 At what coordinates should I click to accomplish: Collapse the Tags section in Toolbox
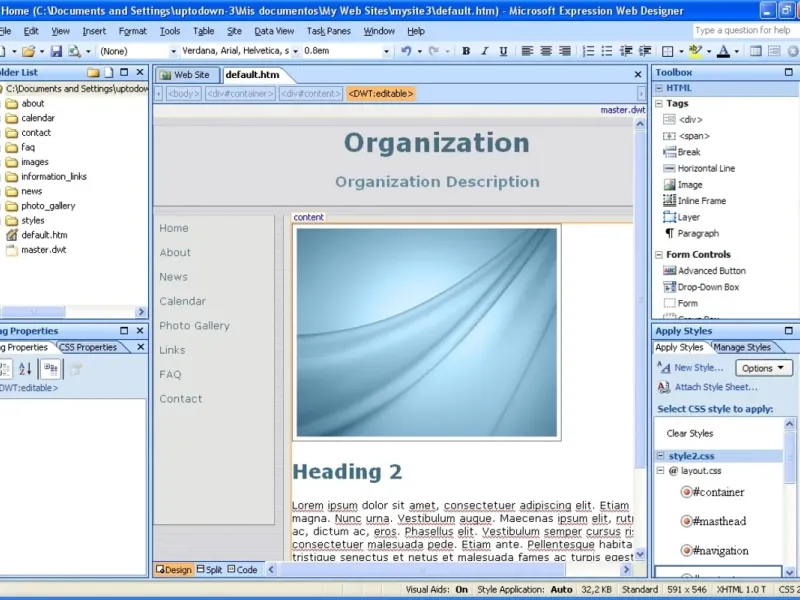pyautogui.click(x=659, y=104)
